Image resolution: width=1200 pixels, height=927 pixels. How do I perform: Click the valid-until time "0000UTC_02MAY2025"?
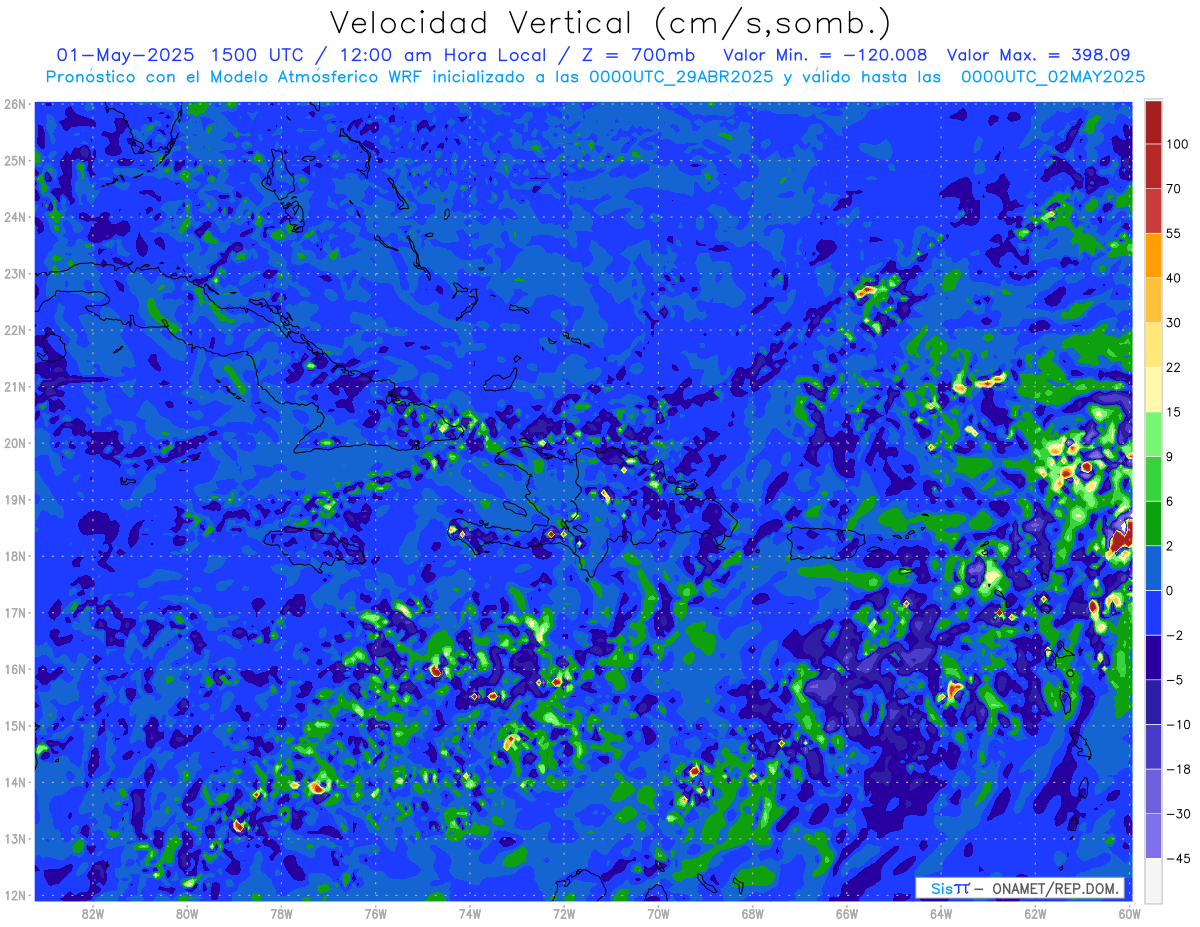[1053, 76]
